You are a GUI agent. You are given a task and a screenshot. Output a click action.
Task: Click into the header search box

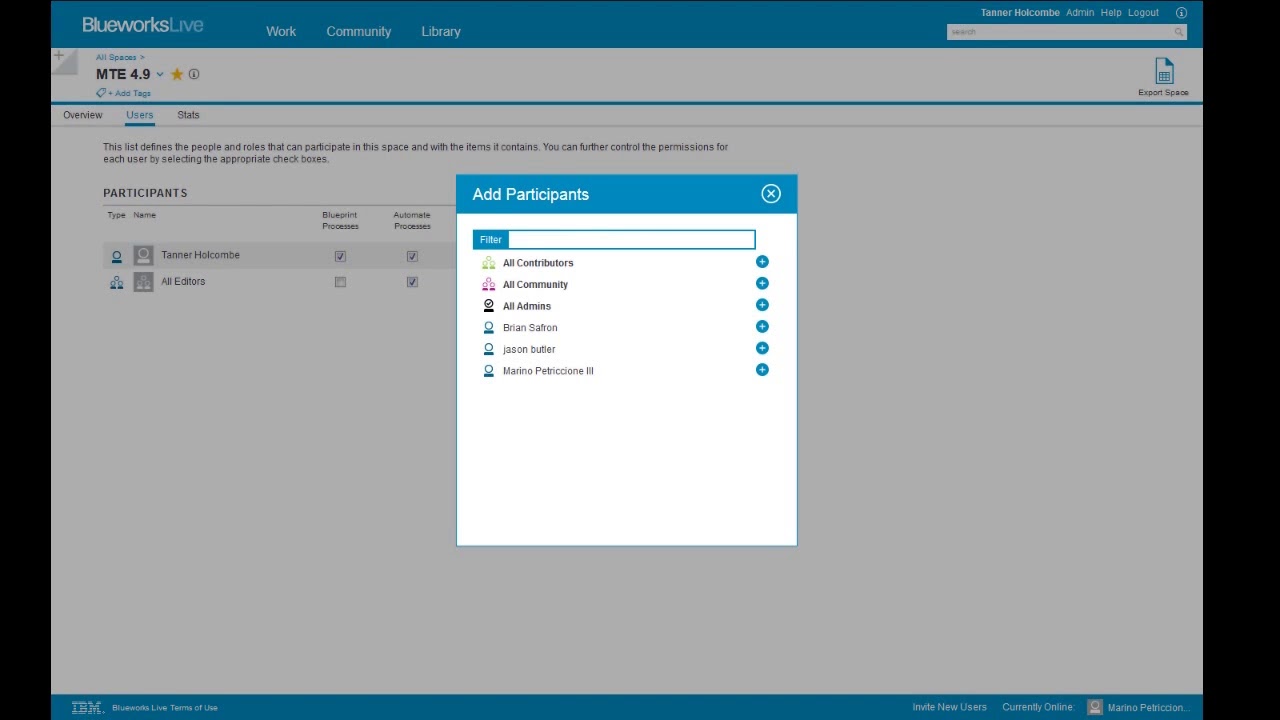1060,32
